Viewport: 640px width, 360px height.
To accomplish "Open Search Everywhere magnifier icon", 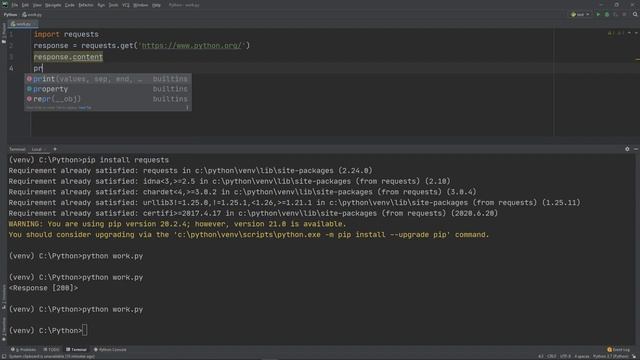I will tap(635, 14).
